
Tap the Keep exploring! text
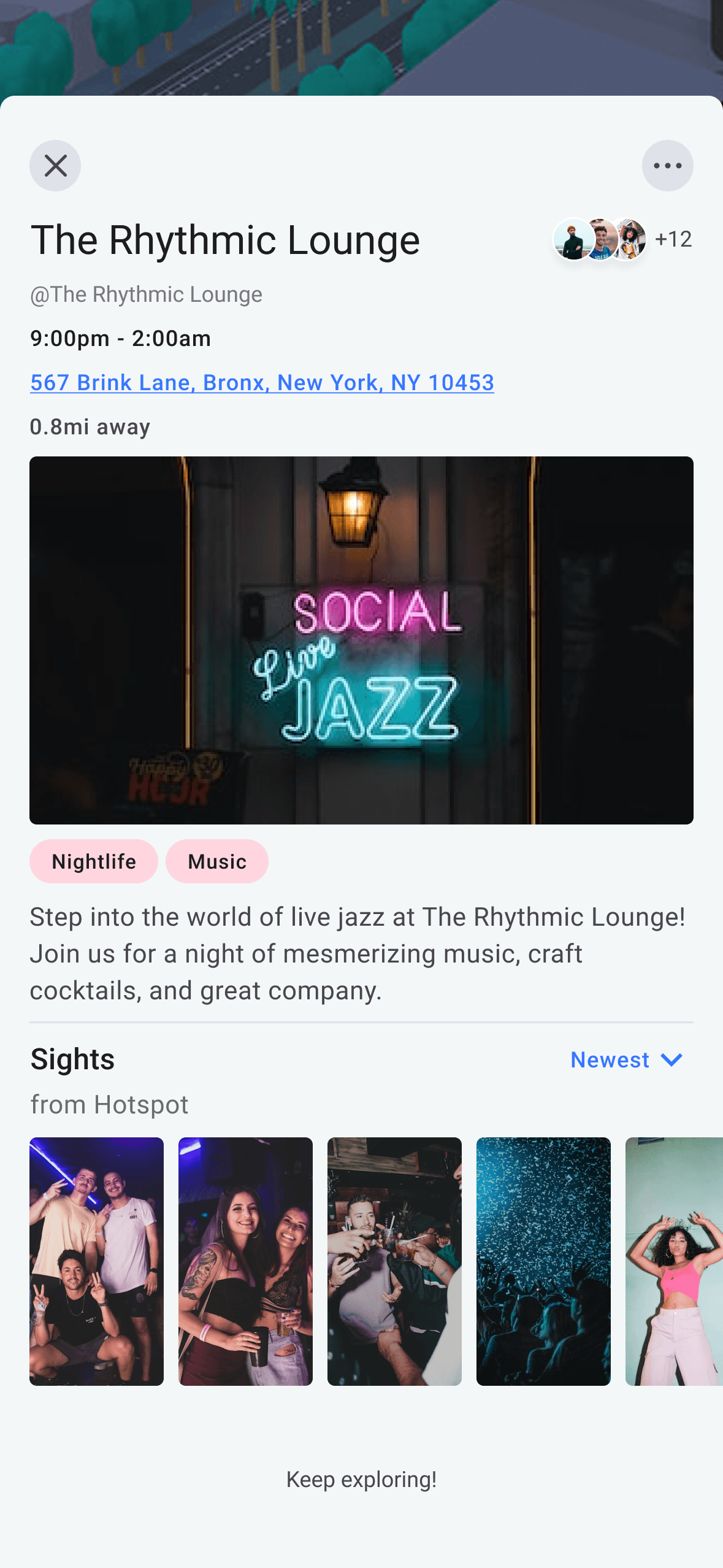click(361, 1480)
